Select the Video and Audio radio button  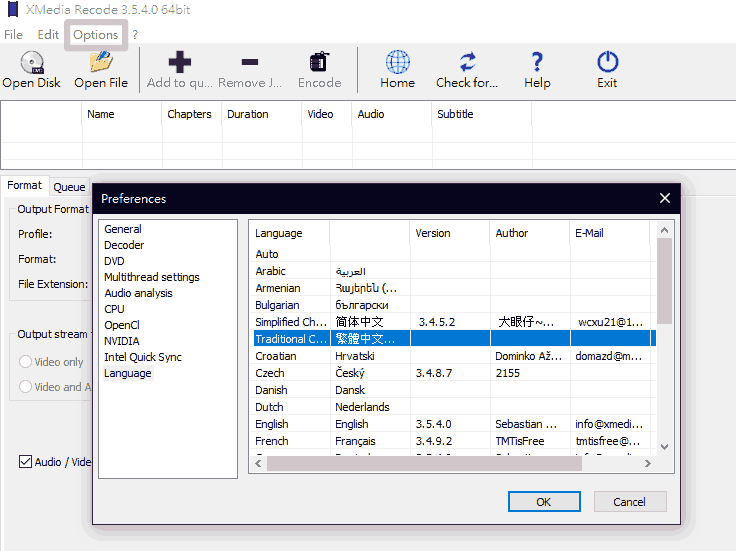25,386
